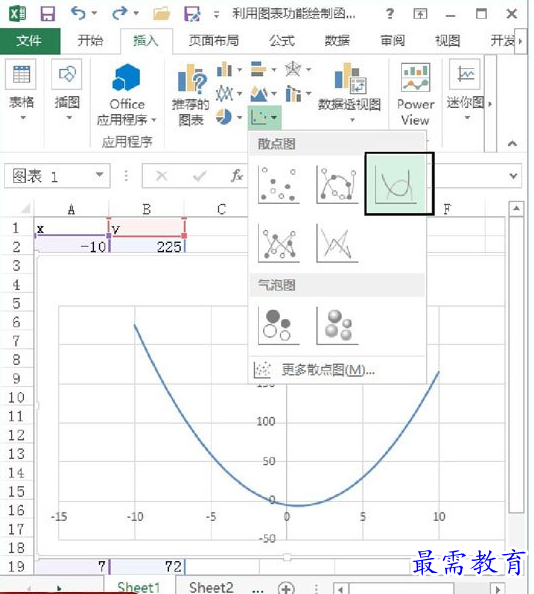Choose scatter with straight lines and markers
The image size is (534, 594).
[x=279, y=243]
